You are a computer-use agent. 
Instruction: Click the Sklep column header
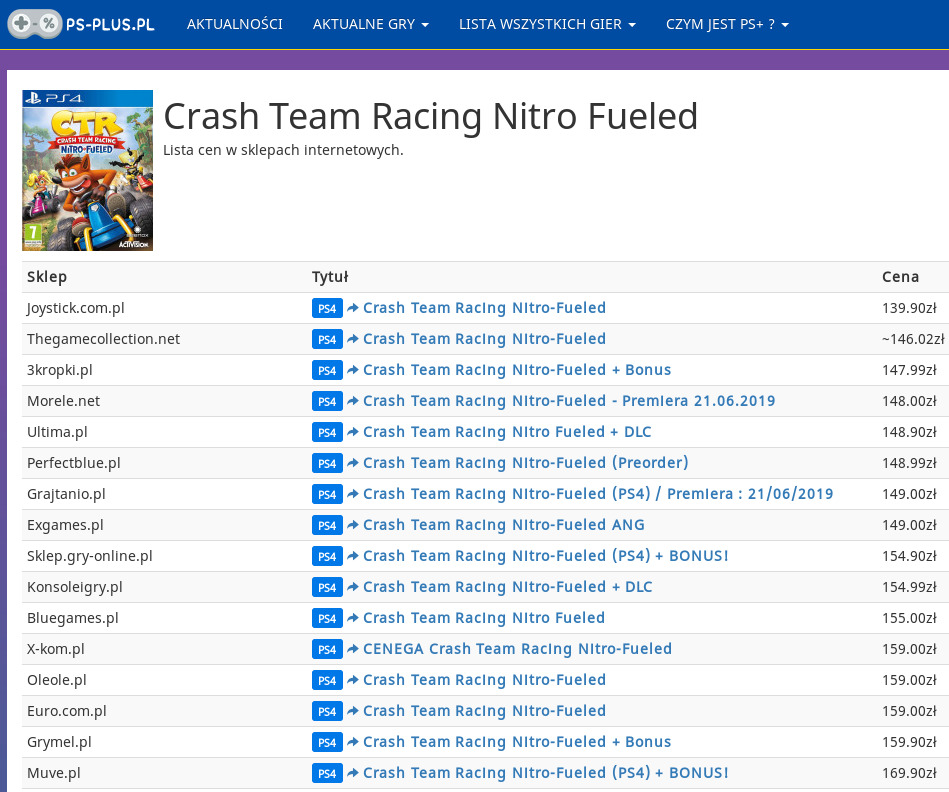pyautogui.click(x=47, y=277)
